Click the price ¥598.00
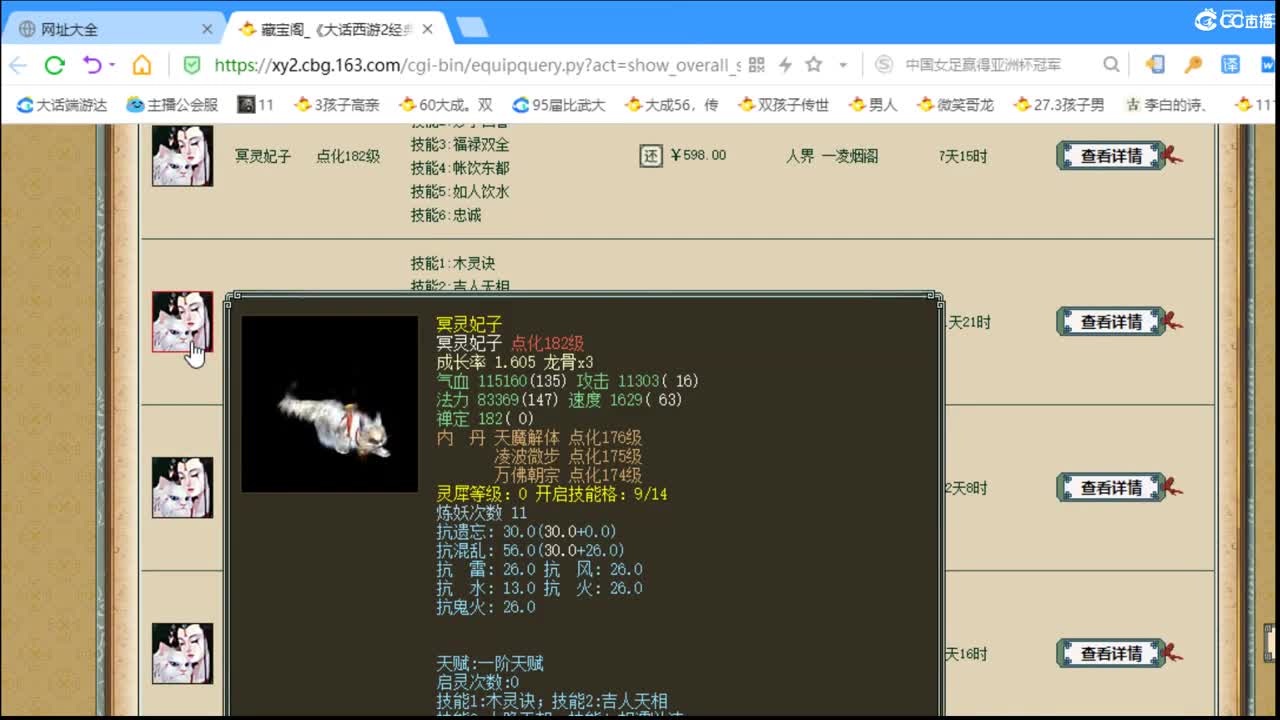 (x=698, y=156)
